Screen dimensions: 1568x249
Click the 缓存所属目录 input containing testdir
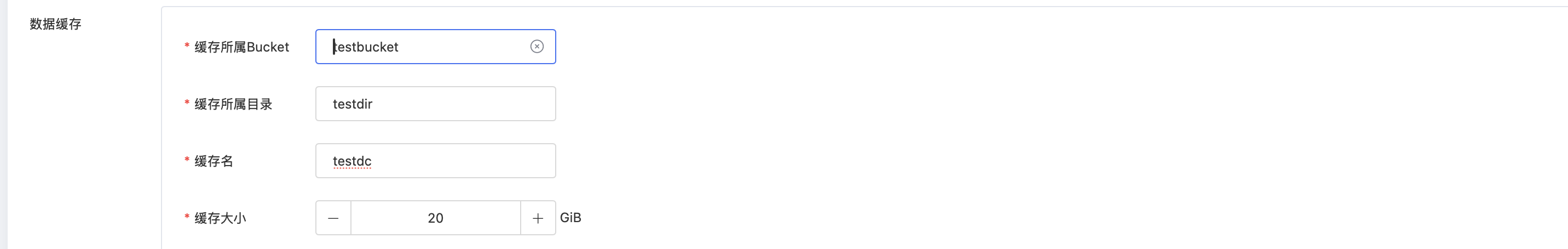pyautogui.click(x=435, y=104)
